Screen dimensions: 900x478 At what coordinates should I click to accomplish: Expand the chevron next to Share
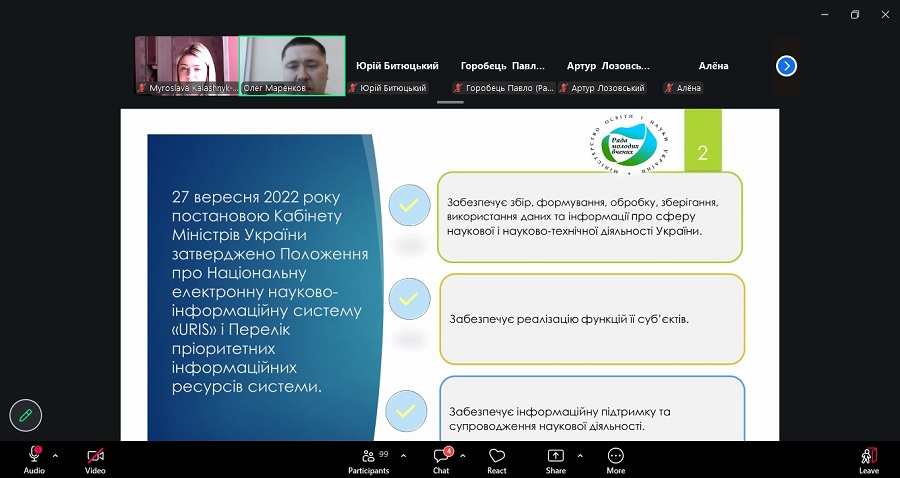pyautogui.click(x=579, y=455)
